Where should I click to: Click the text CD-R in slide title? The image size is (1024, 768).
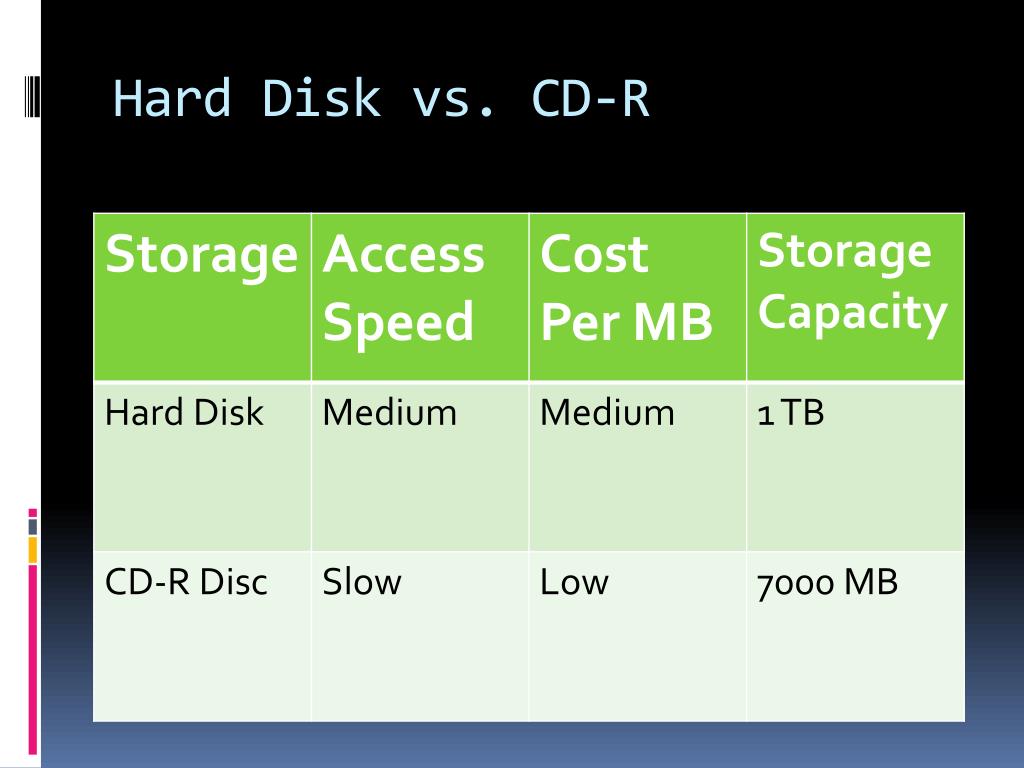pos(590,98)
